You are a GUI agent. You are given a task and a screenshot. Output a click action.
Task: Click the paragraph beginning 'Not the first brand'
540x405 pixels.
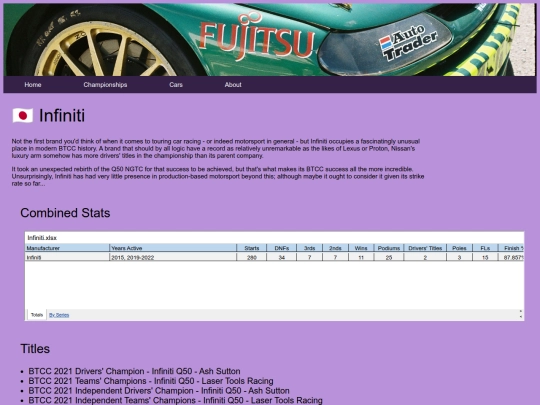(216, 148)
